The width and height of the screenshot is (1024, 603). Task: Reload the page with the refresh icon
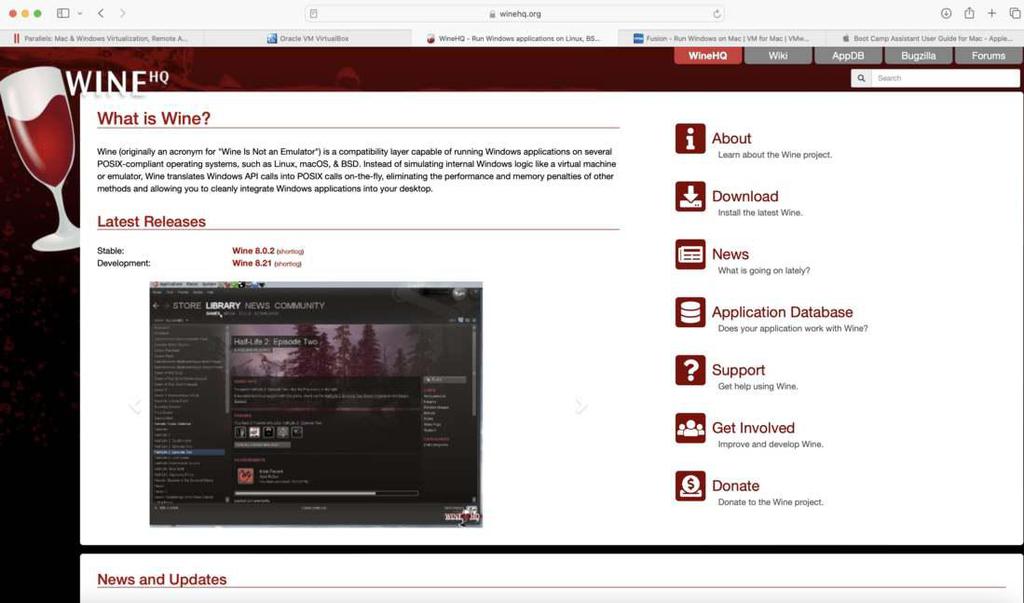pyautogui.click(x=716, y=14)
